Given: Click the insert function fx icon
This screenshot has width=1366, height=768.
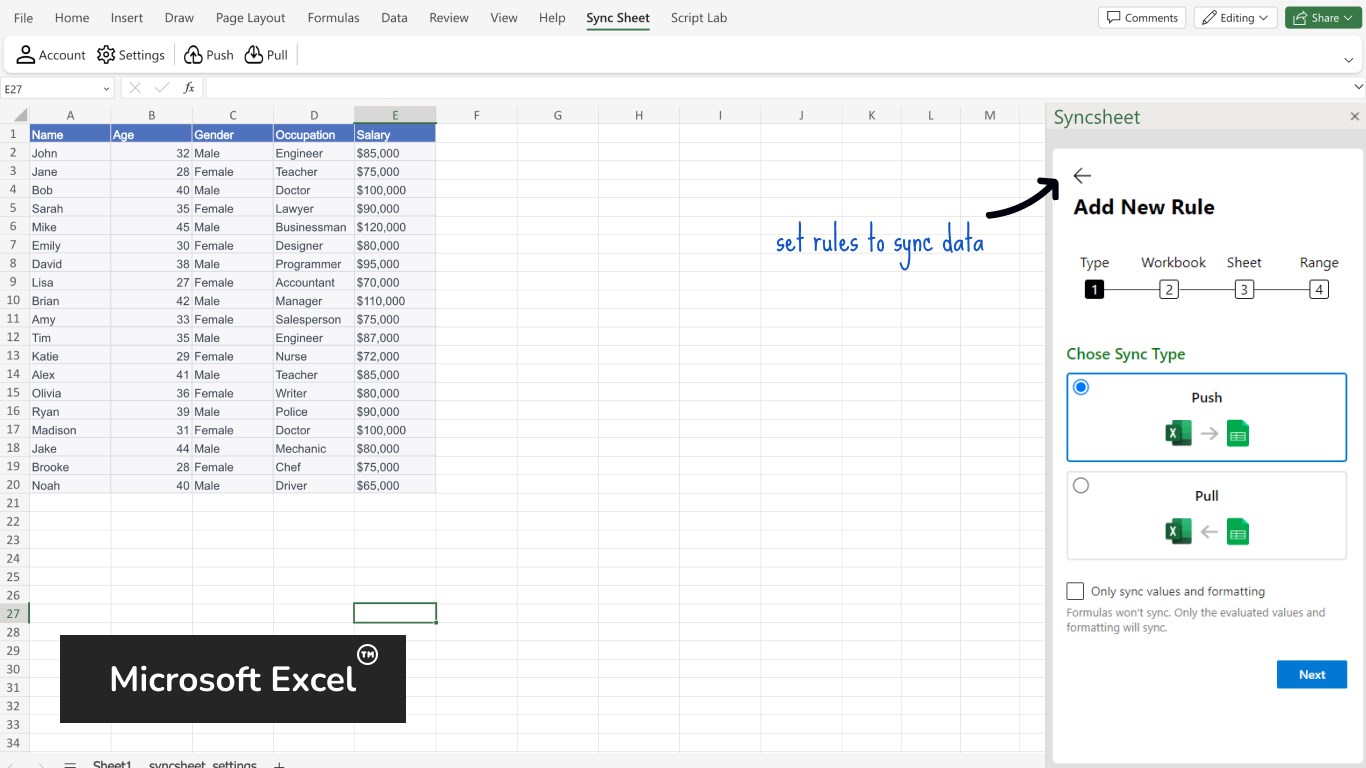Looking at the screenshot, I should (189, 88).
